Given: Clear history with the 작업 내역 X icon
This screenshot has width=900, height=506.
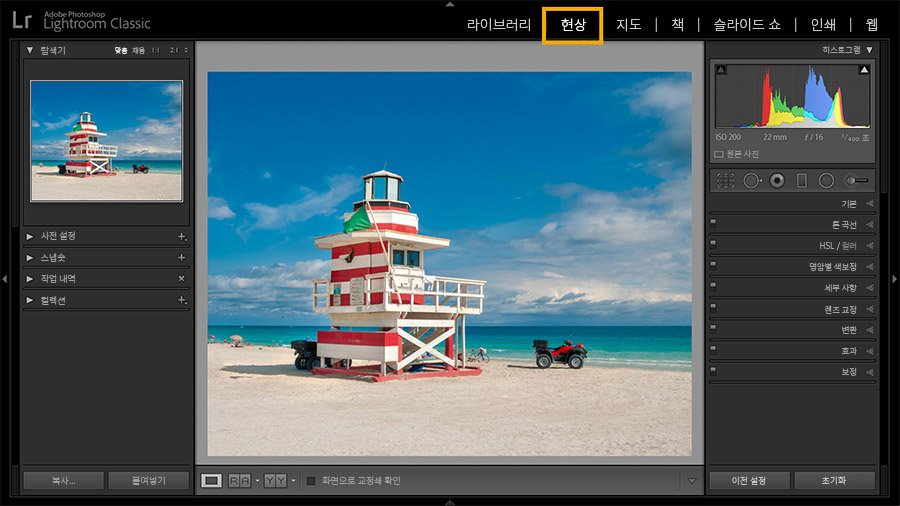Looking at the screenshot, I should 181,279.
